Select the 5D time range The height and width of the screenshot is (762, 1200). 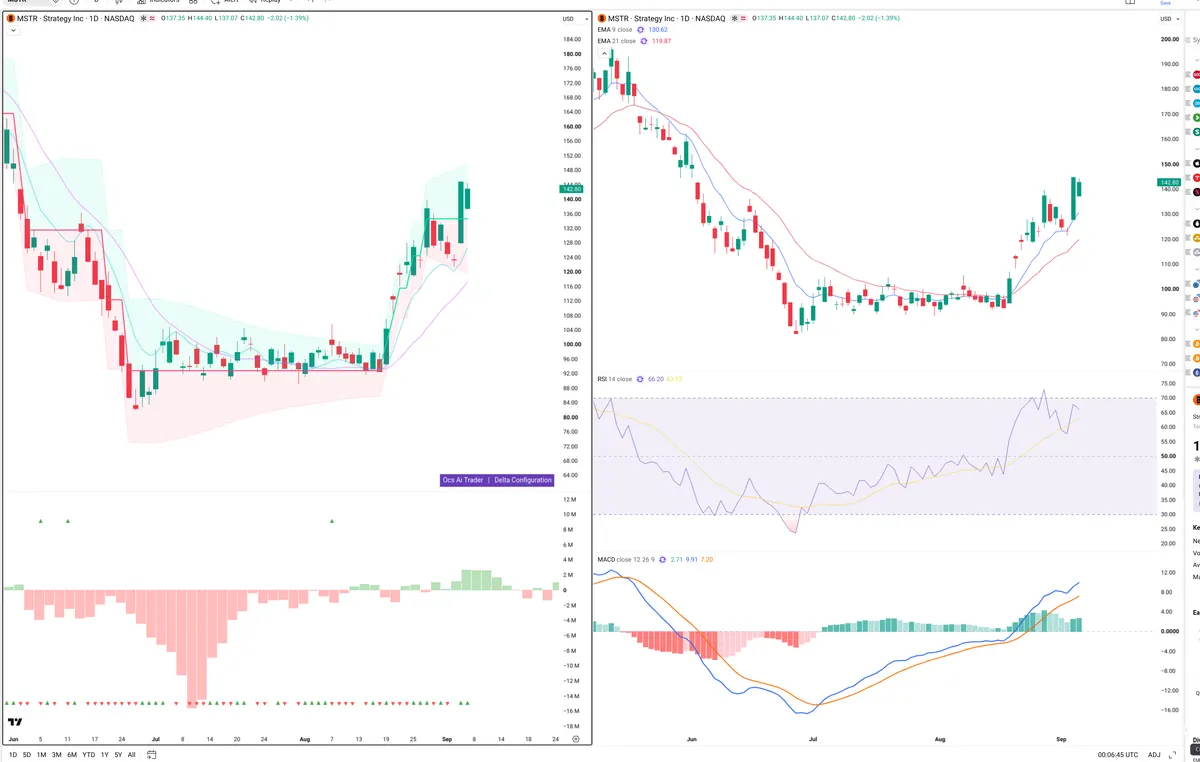(27, 754)
